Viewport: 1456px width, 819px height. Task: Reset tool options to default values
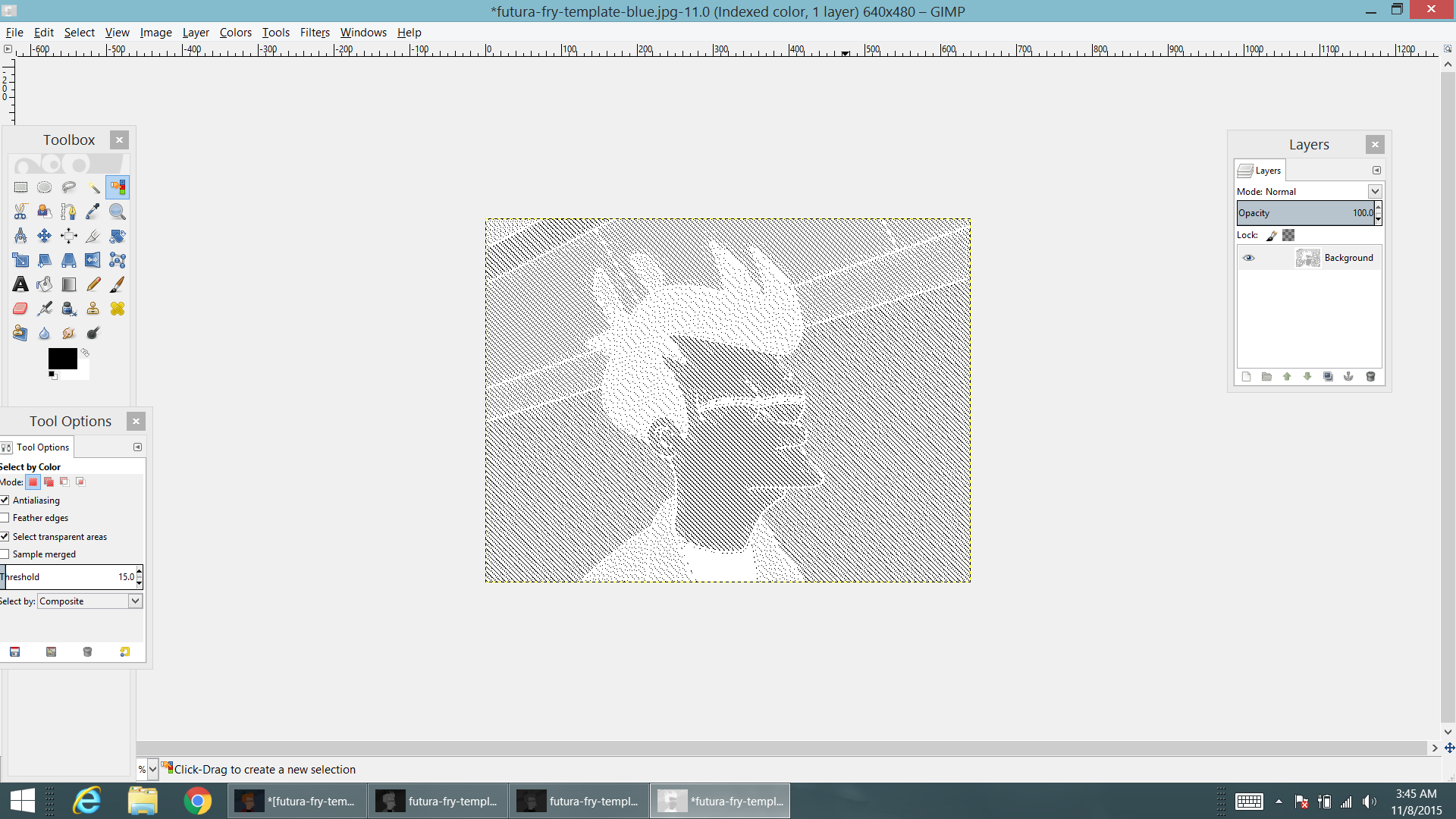point(124,651)
